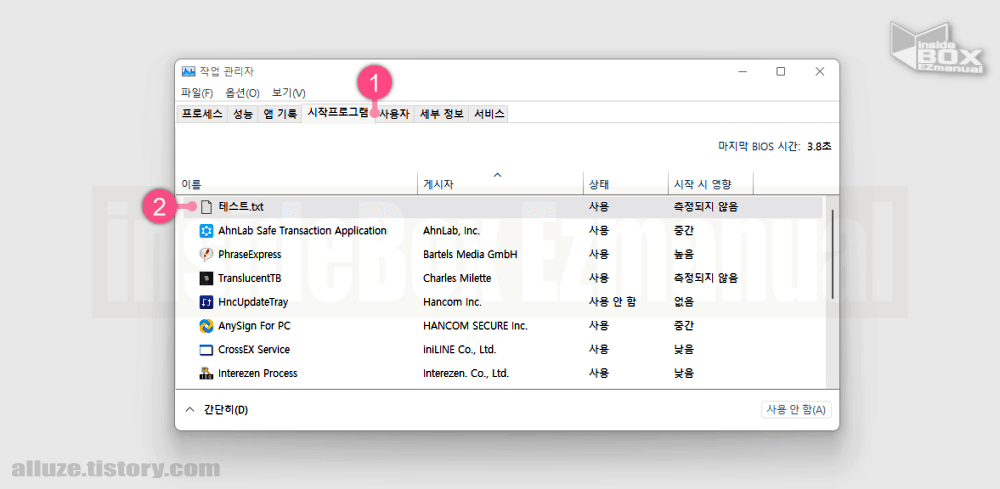
Task: Select the 시작프로그램 tab
Action: (x=338, y=113)
